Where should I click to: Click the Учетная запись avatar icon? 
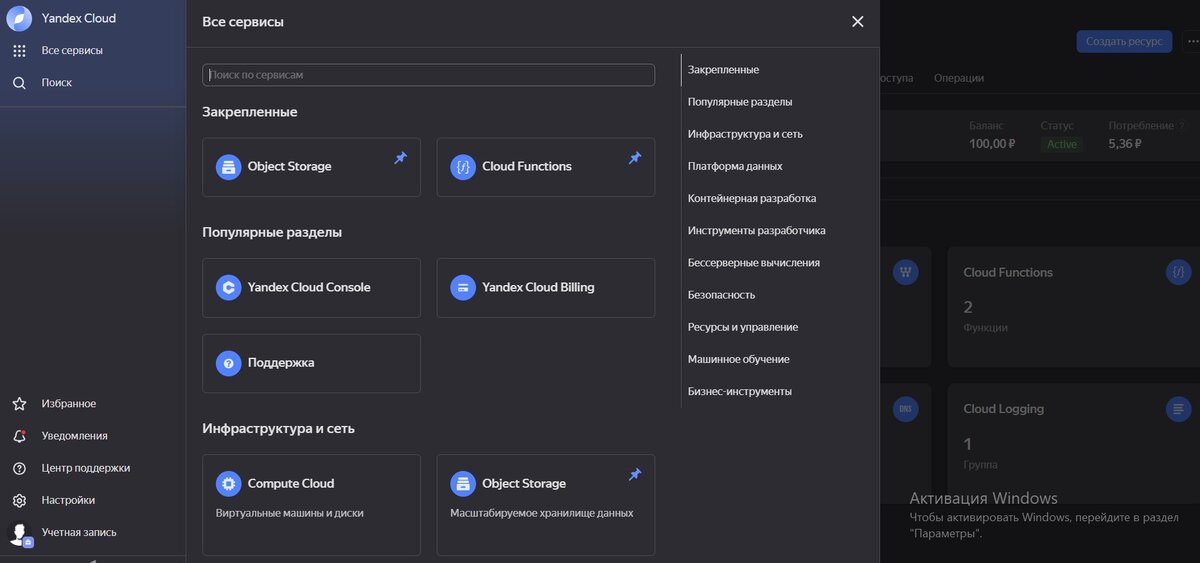pyautogui.click(x=19, y=533)
